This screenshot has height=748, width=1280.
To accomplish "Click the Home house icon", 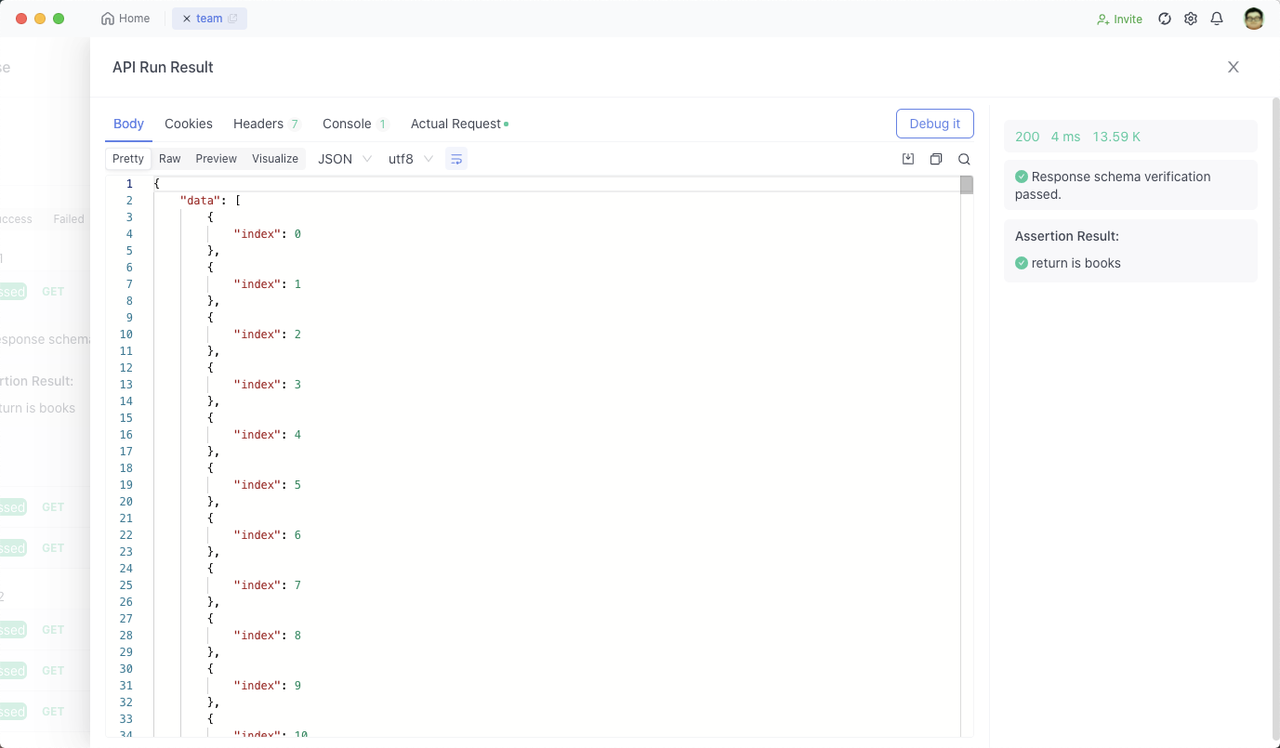I will click(108, 19).
